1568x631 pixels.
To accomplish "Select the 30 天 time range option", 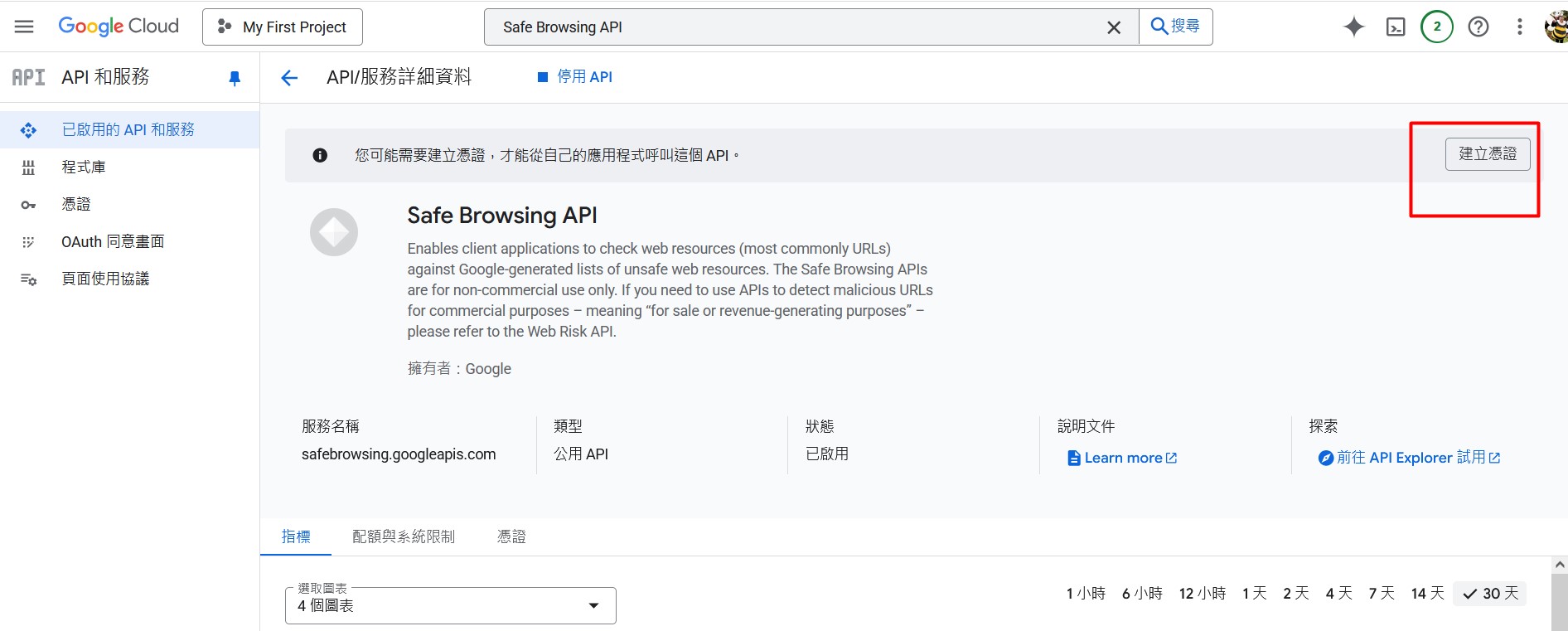I will [x=1490, y=593].
